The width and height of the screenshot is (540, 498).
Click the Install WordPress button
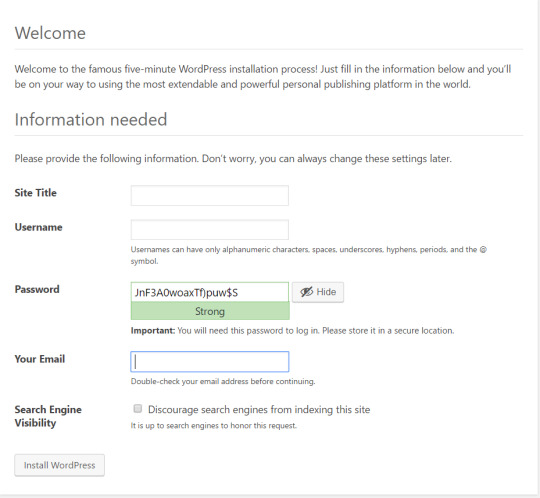click(x=59, y=465)
